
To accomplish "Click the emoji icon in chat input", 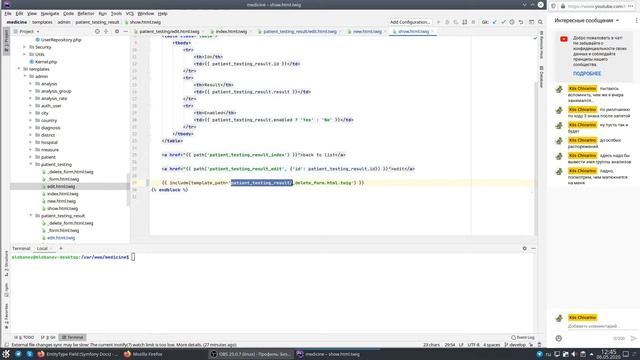I will point(559,338).
